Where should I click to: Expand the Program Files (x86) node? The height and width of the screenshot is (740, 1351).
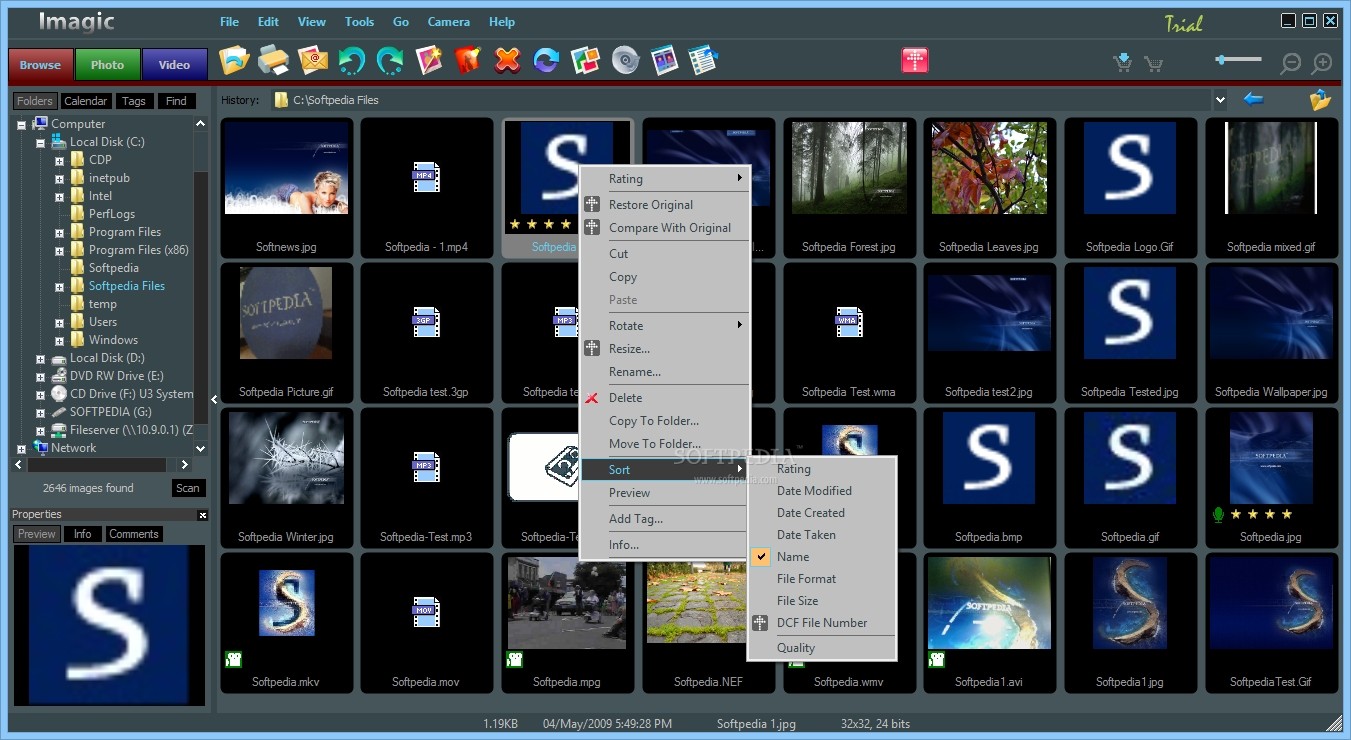pos(59,250)
